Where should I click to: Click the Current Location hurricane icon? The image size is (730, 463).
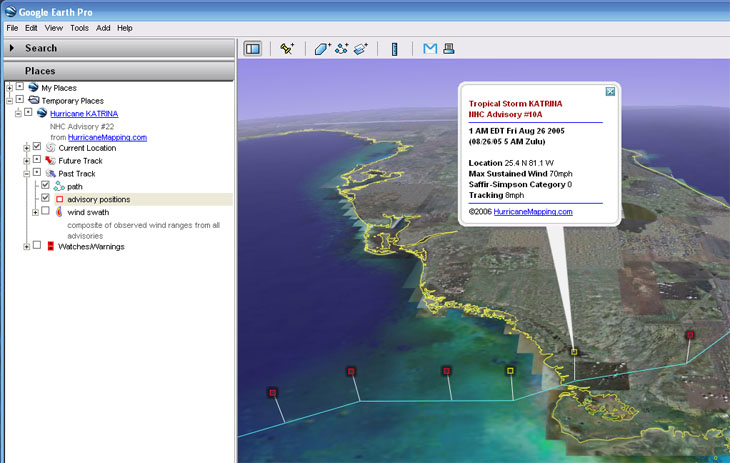[50, 148]
